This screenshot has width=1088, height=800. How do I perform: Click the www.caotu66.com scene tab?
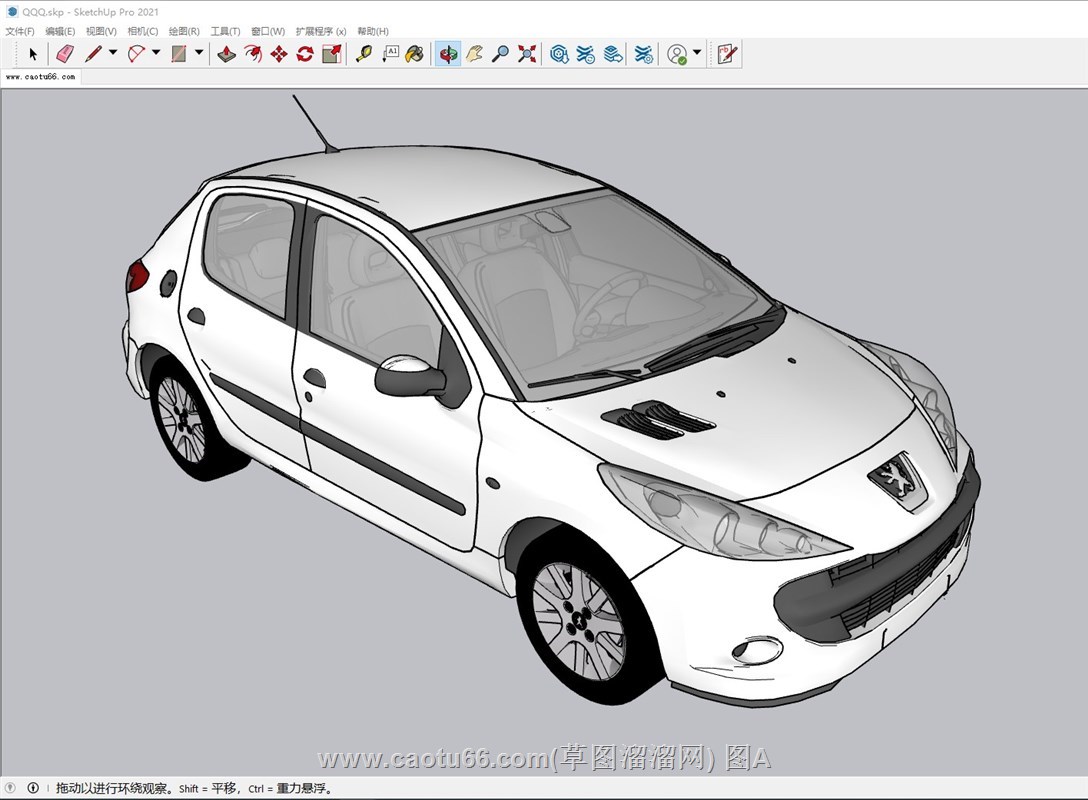[40, 76]
